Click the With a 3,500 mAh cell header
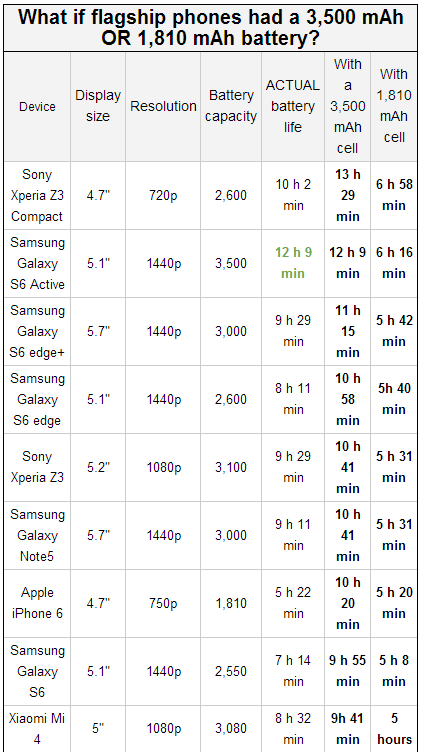The width and height of the screenshot is (425, 752). point(347,106)
